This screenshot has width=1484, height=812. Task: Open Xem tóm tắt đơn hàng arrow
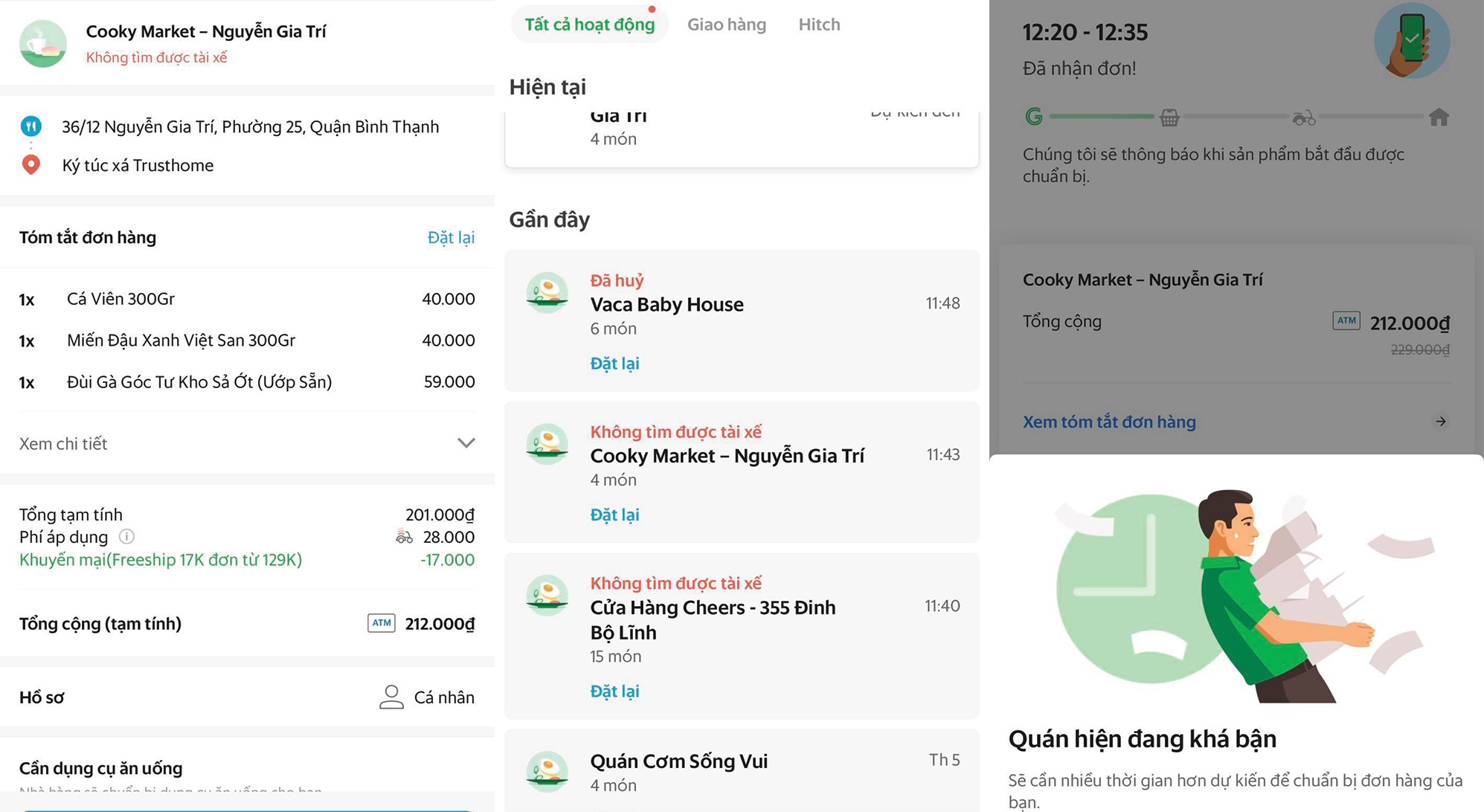point(1441,422)
